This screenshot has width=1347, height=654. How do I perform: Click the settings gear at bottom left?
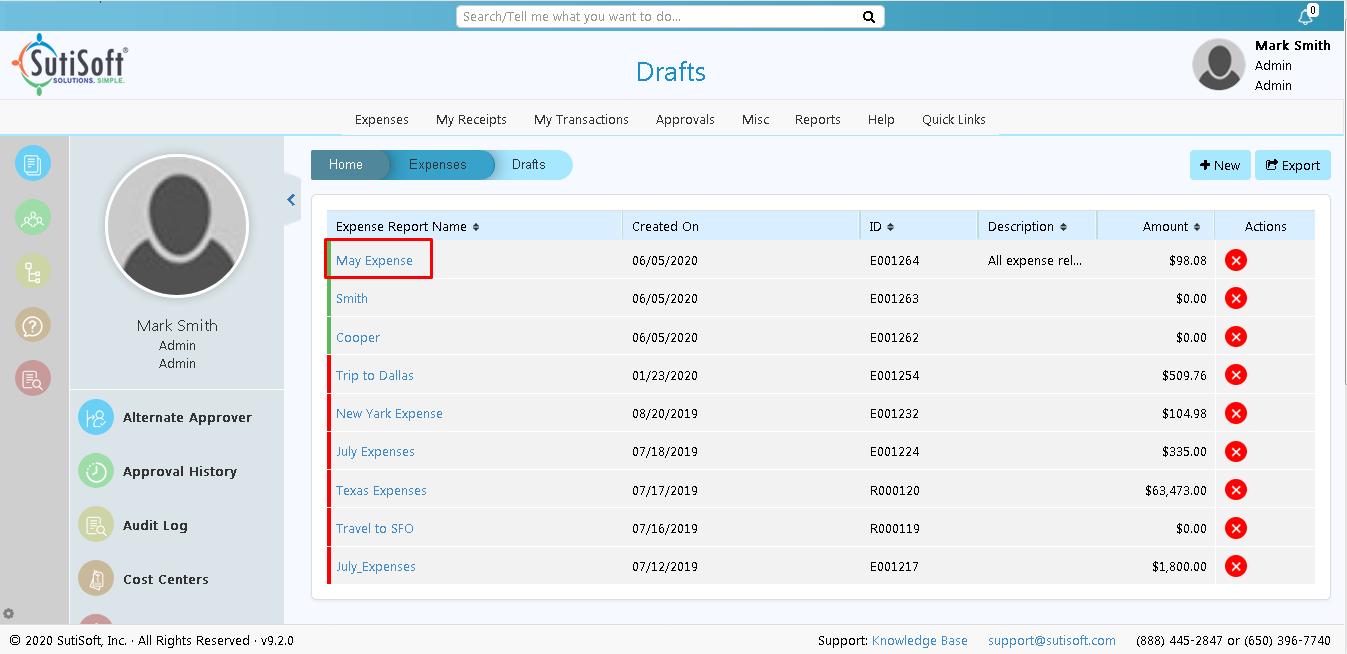tap(9, 613)
